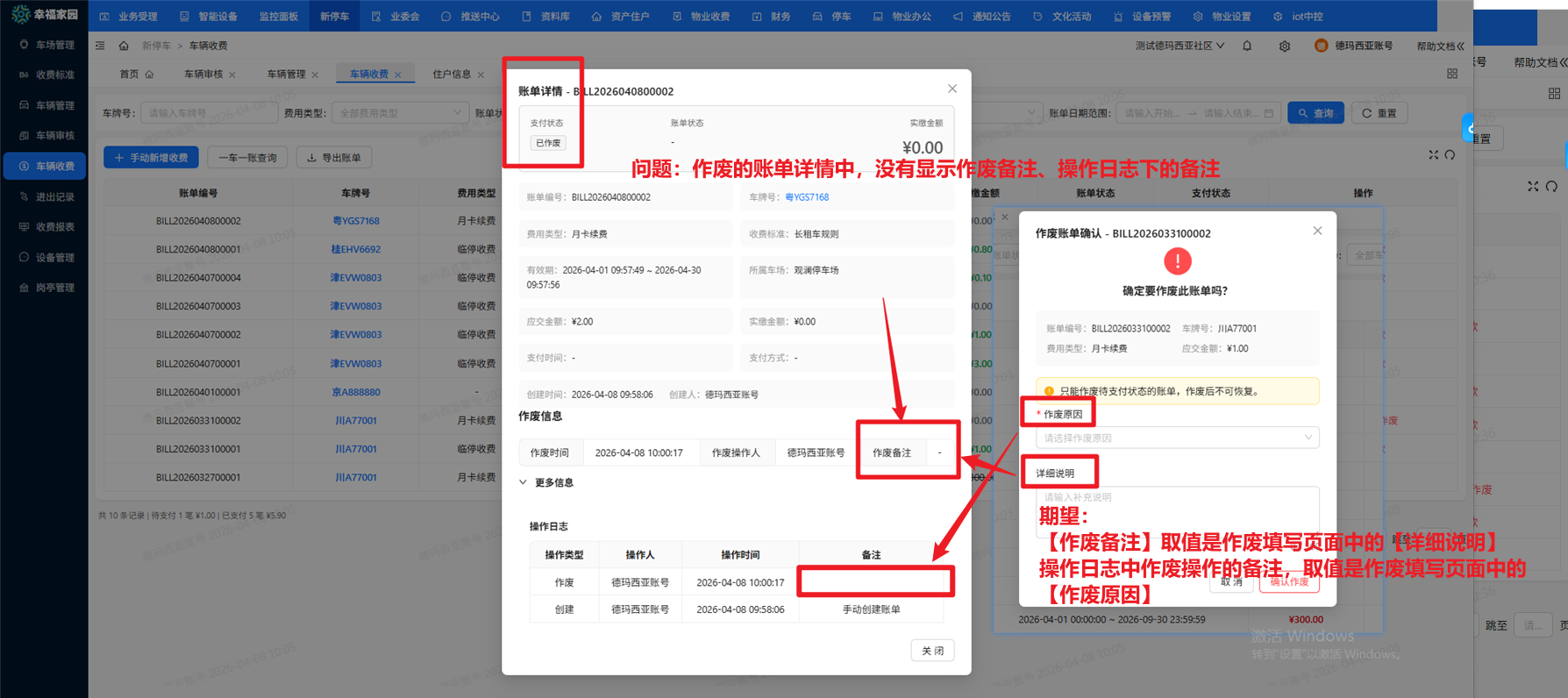Image resolution: width=1568 pixels, height=698 pixels.
Task: Open 车辆审核 in the sidebar
Action: 46,135
